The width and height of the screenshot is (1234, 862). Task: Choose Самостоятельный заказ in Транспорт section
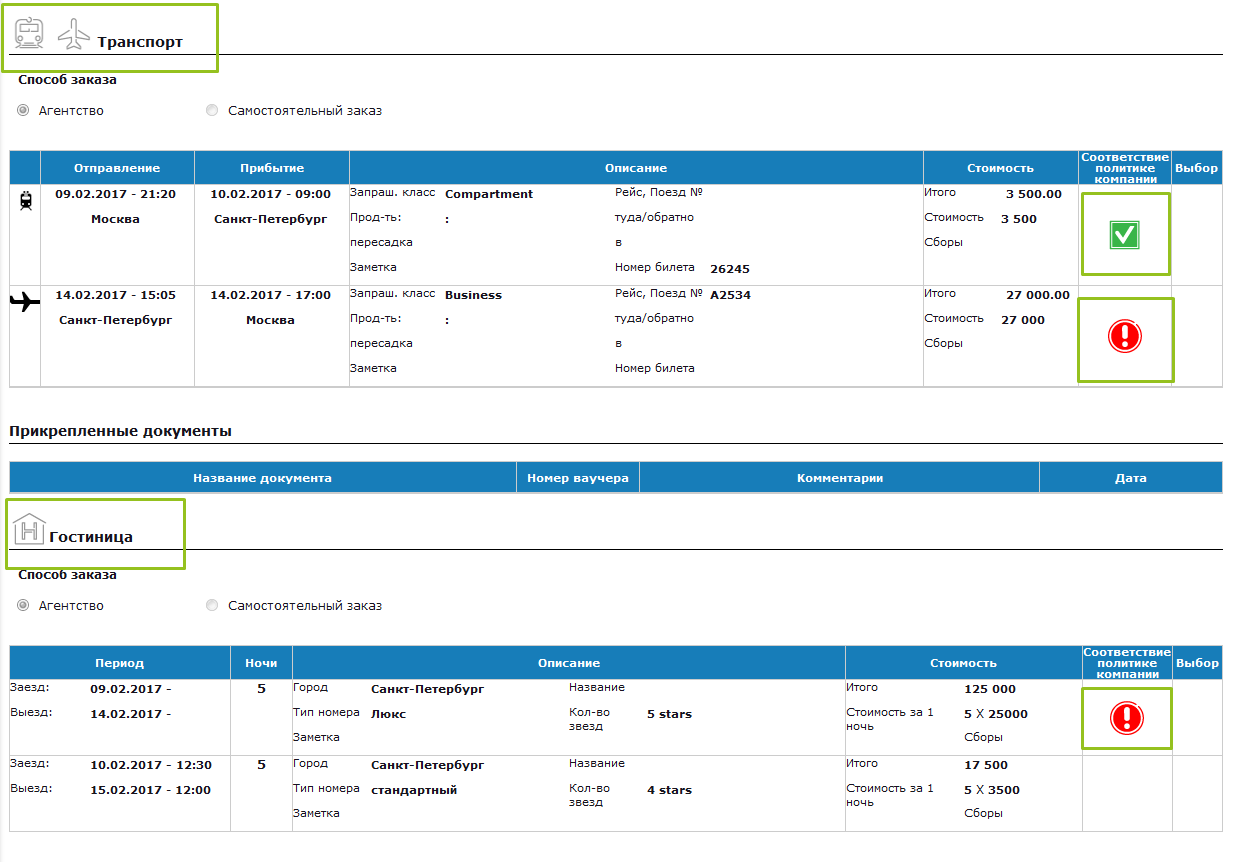[x=212, y=111]
